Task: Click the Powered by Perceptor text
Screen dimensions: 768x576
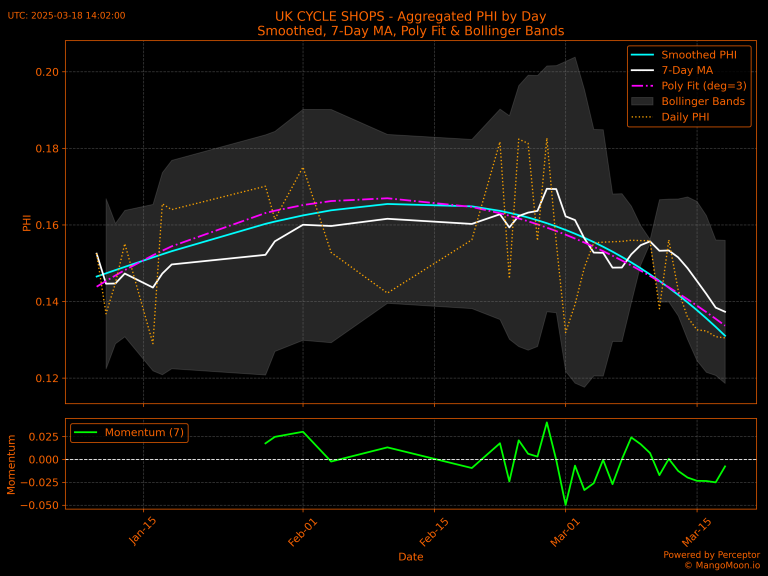Action: (x=711, y=554)
